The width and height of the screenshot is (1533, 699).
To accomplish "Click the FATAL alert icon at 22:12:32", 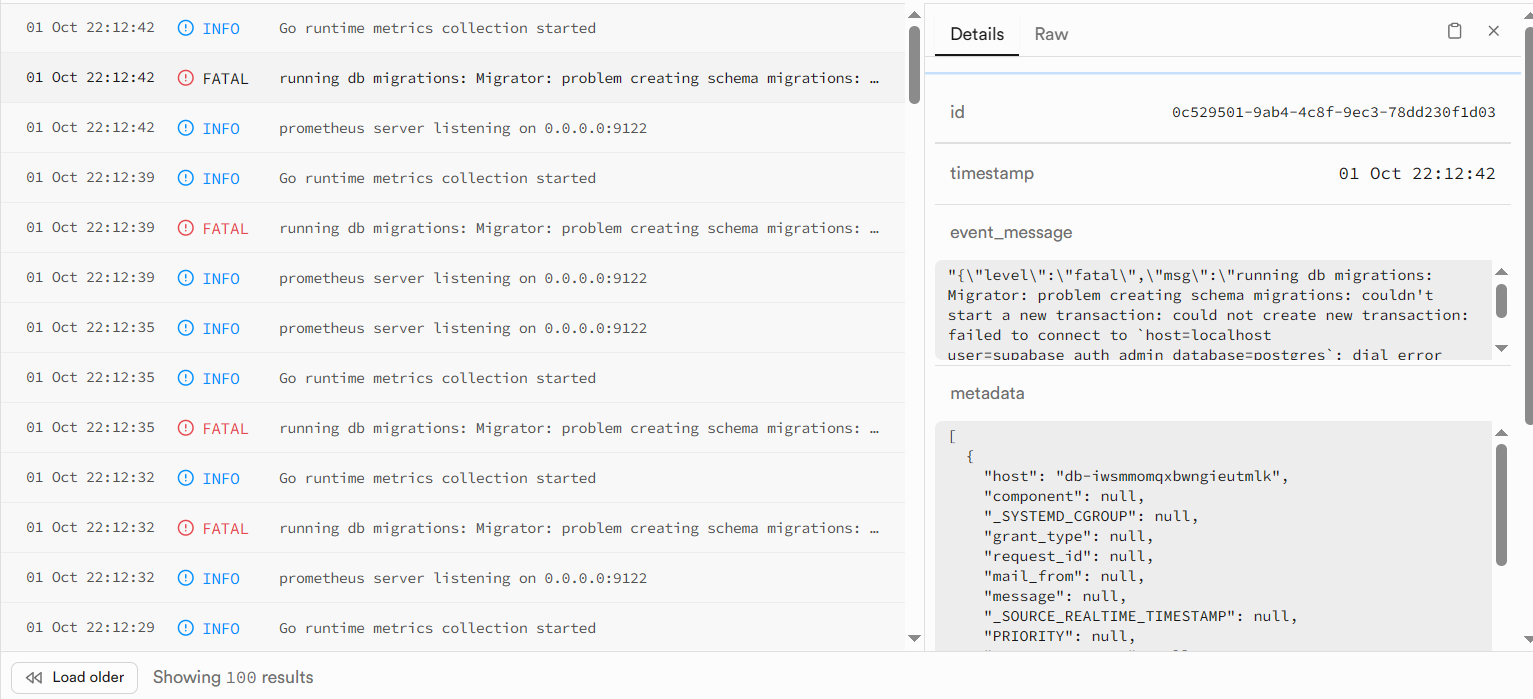I will tap(185, 528).
